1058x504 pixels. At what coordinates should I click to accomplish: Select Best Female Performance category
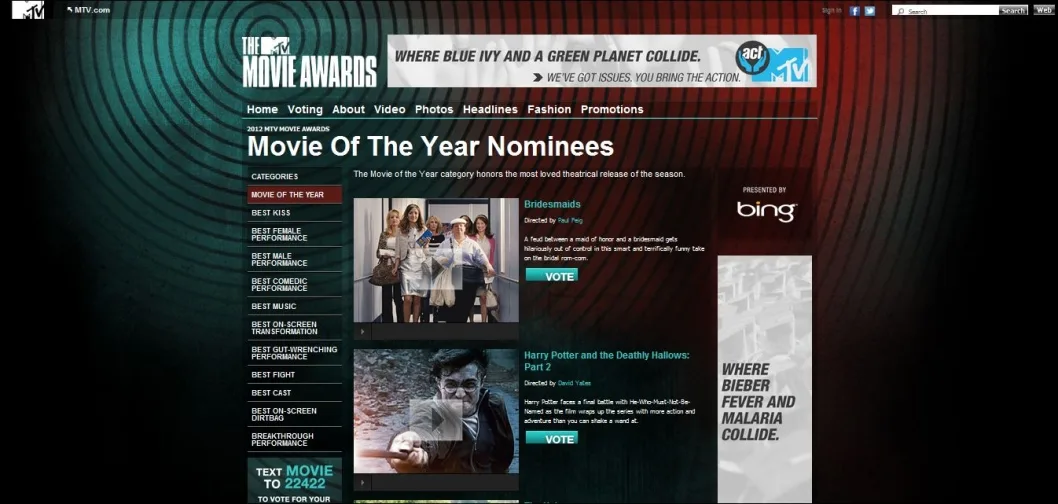click(294, 234)
